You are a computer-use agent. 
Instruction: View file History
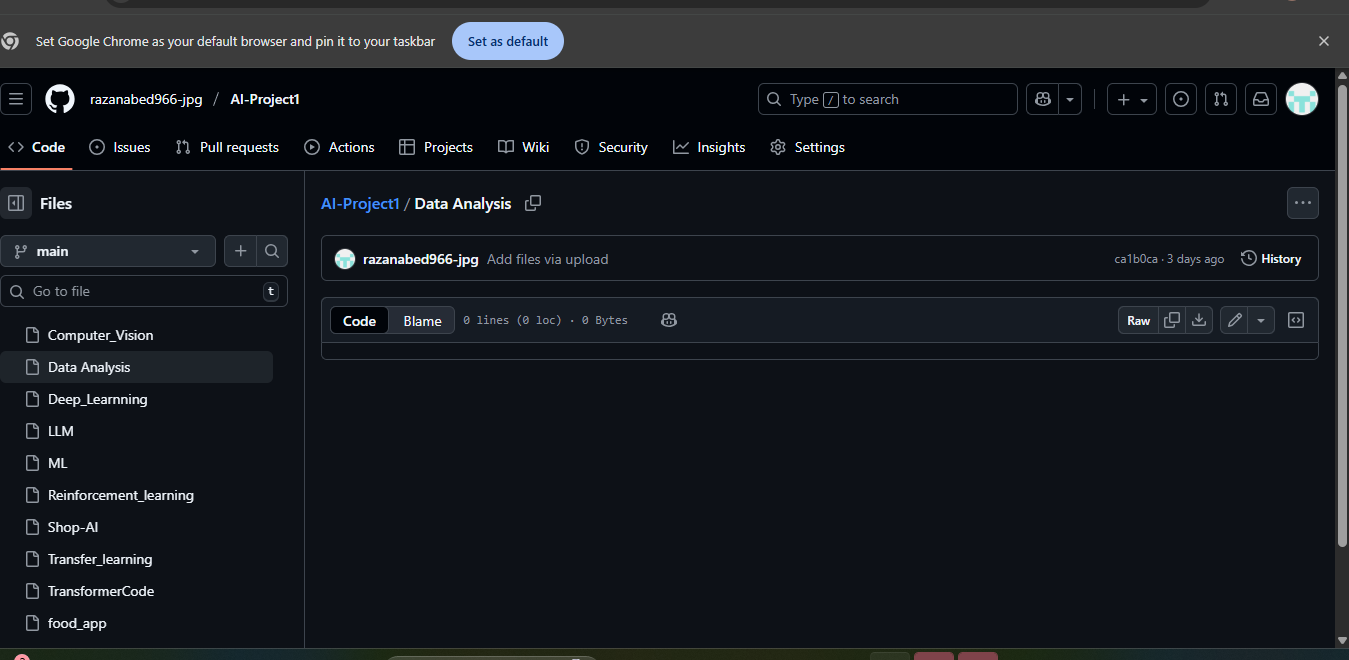click(x=1271, y=259)
